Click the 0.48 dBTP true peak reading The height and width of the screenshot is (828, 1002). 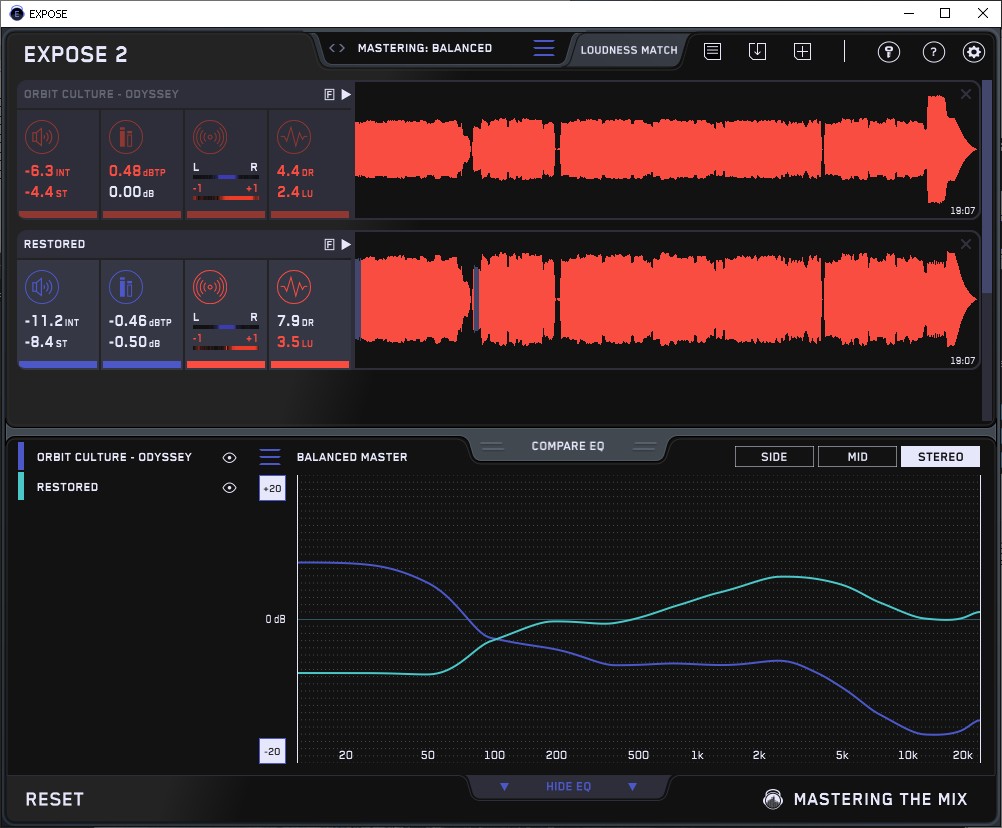click(x=137, y=171)
